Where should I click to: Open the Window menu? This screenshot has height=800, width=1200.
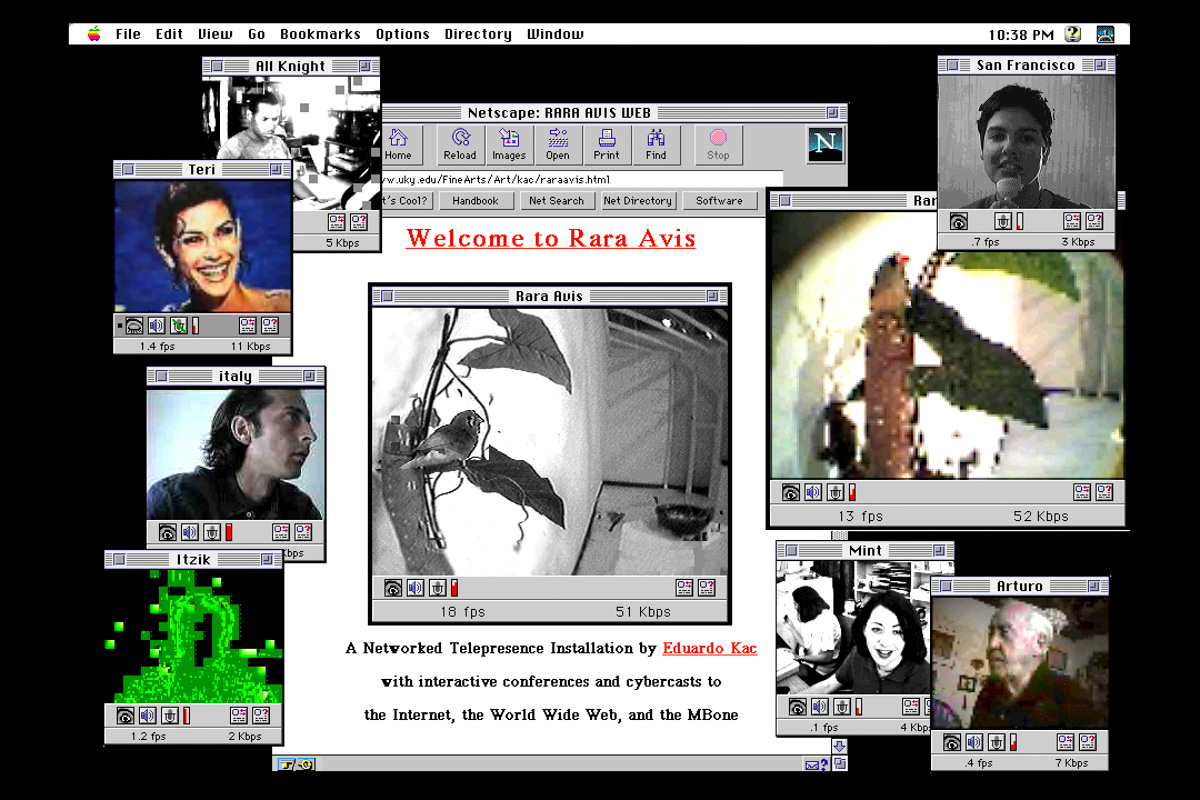tap(555, 34)
